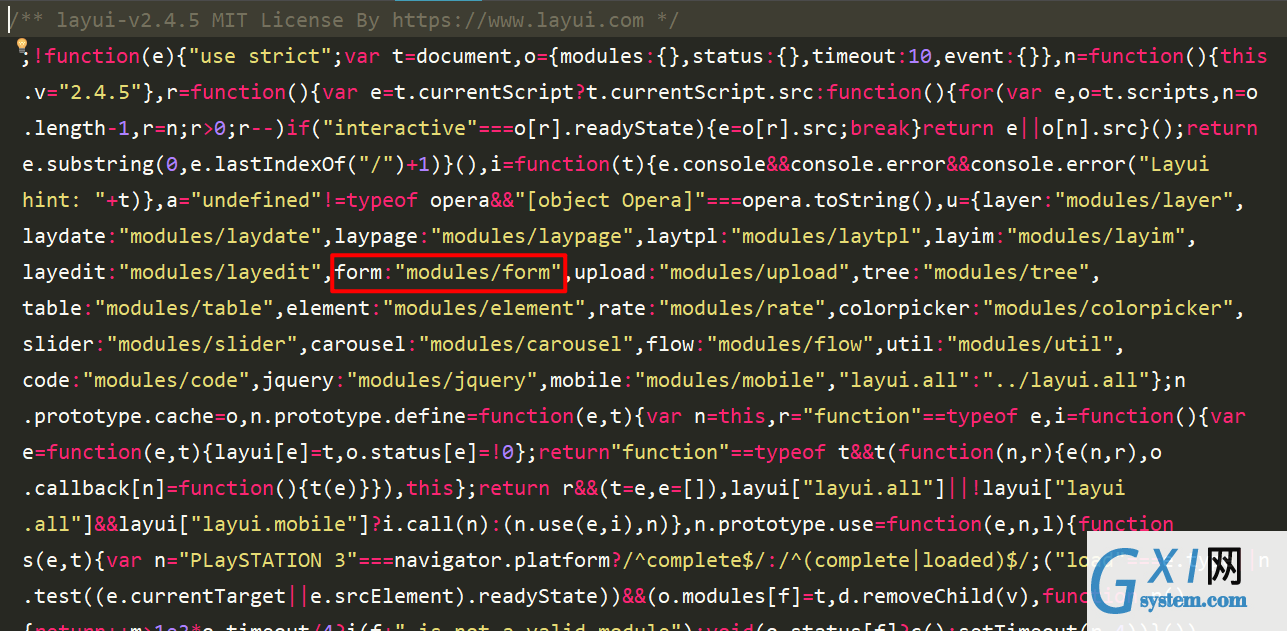Click the "2.4.5" version string

click(x=99, y=92)
